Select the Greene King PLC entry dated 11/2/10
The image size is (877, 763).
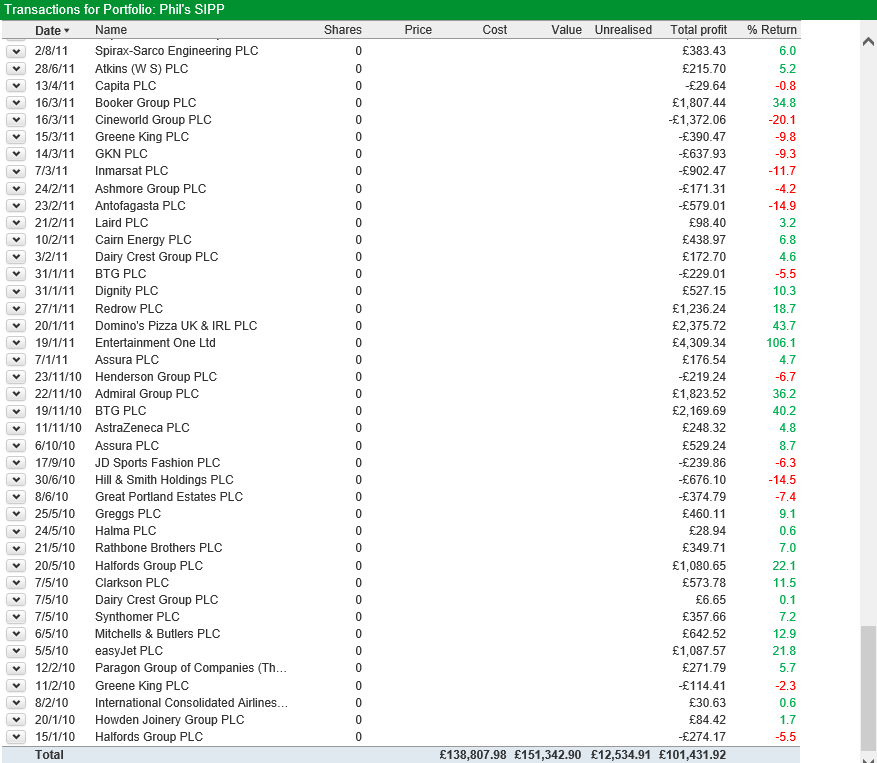coord(142,686)
